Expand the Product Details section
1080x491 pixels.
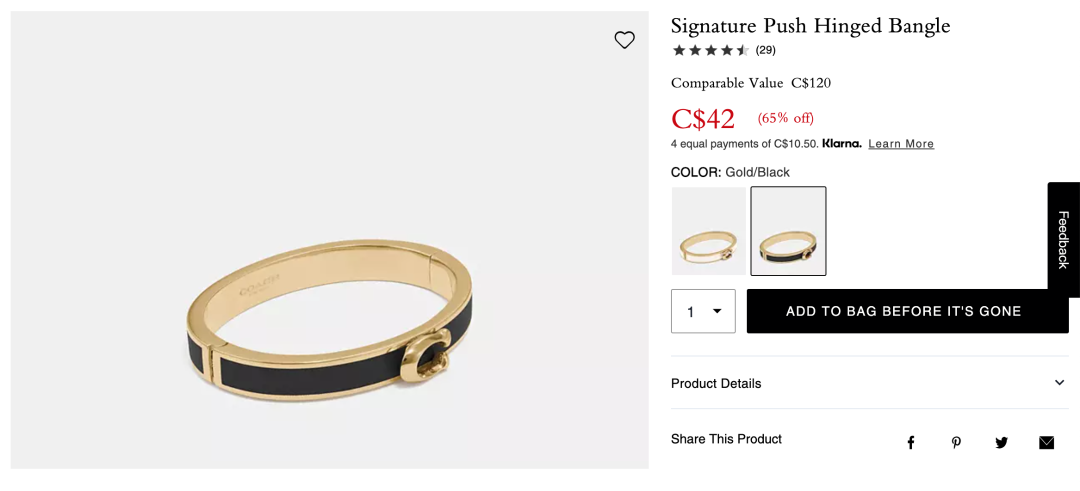click(869, 383)
